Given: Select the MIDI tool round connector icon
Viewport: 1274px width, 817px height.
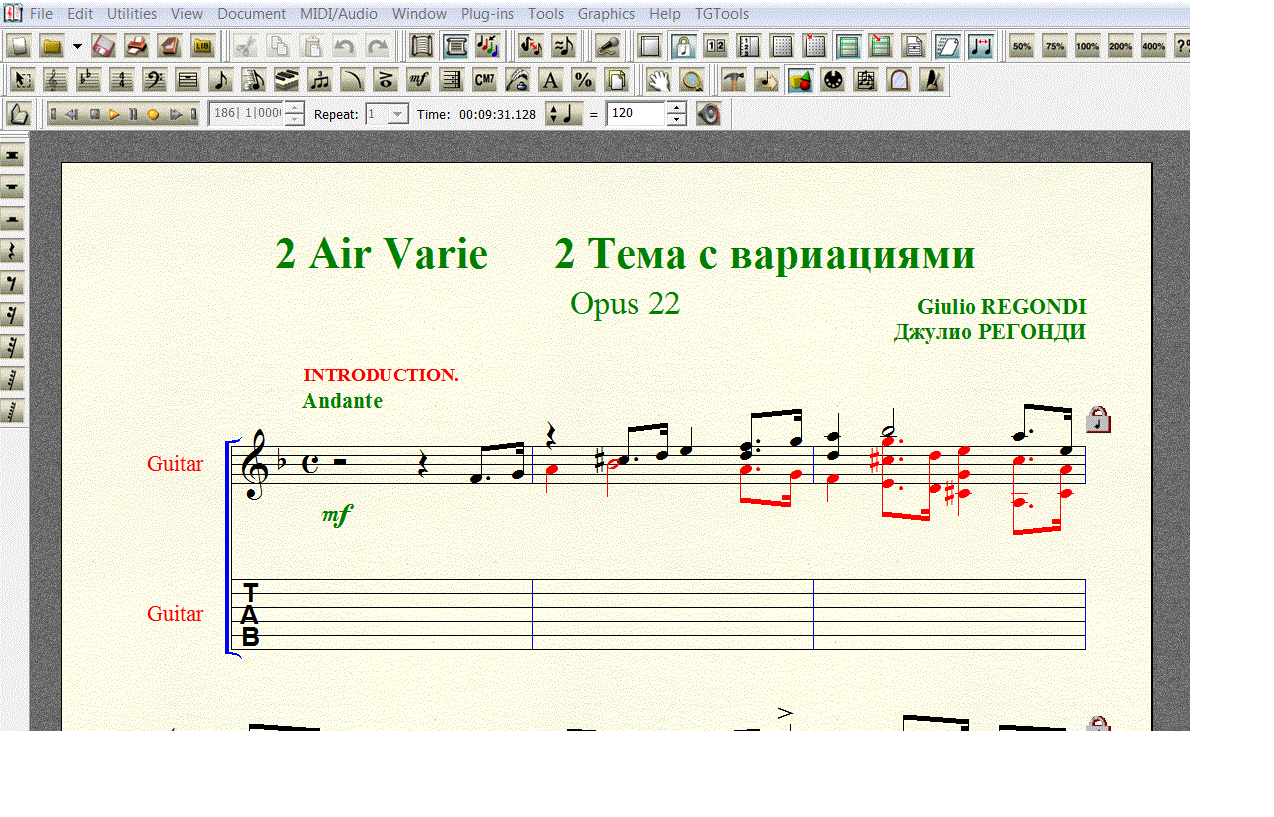Looking at the screenshot, I should 832,79.
